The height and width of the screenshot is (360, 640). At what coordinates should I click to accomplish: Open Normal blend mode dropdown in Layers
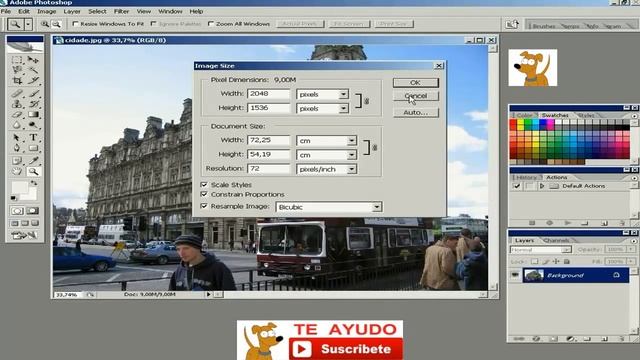(540, 249)
